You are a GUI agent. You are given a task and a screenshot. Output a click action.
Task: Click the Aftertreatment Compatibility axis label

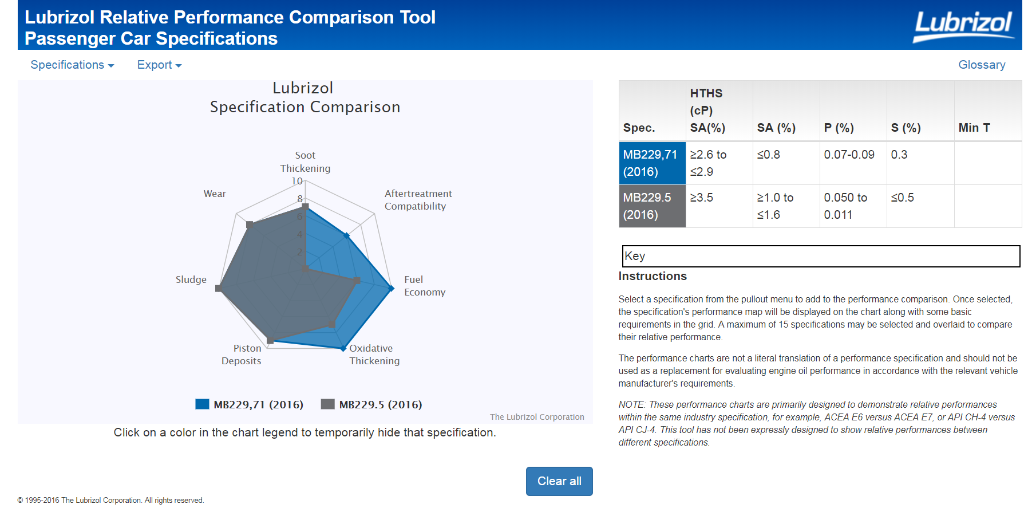[418, 200]
